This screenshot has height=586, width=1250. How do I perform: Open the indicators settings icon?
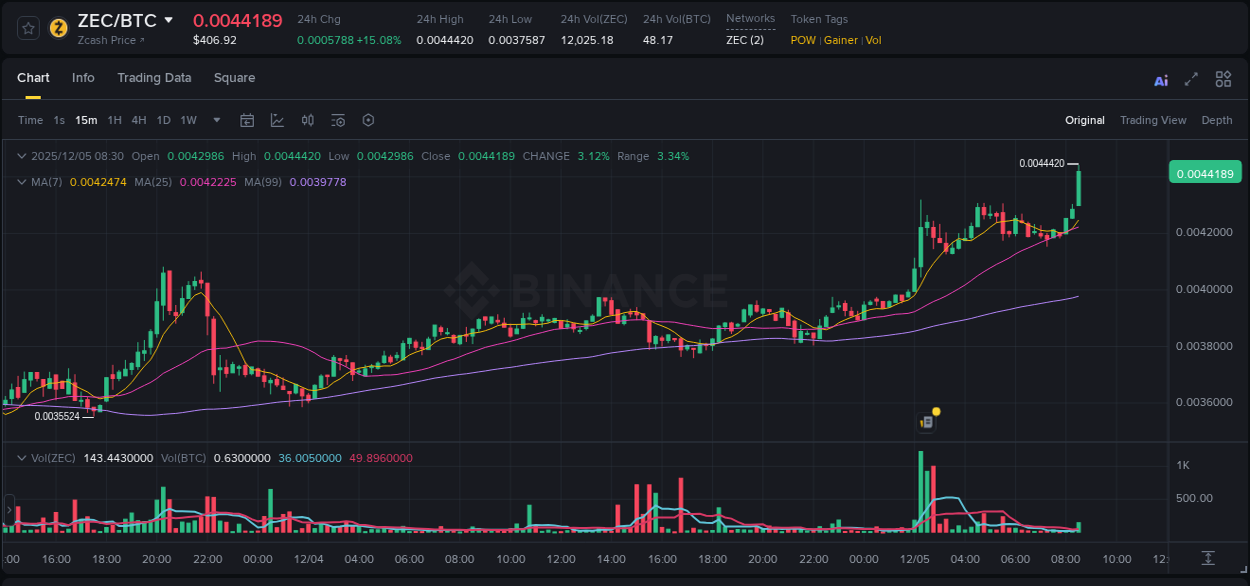[337, 119]
